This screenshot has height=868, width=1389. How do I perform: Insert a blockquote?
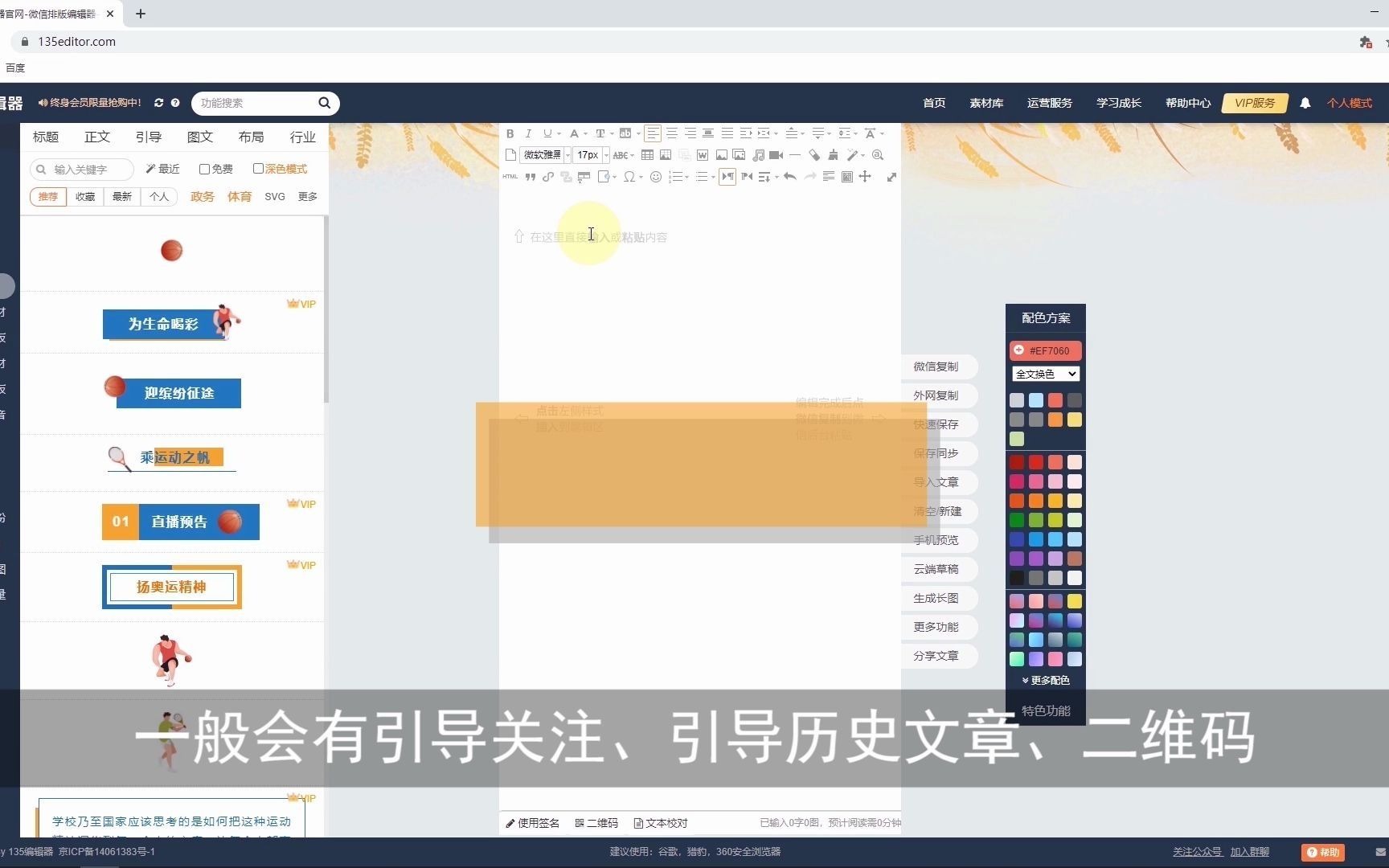click(530, 177)
